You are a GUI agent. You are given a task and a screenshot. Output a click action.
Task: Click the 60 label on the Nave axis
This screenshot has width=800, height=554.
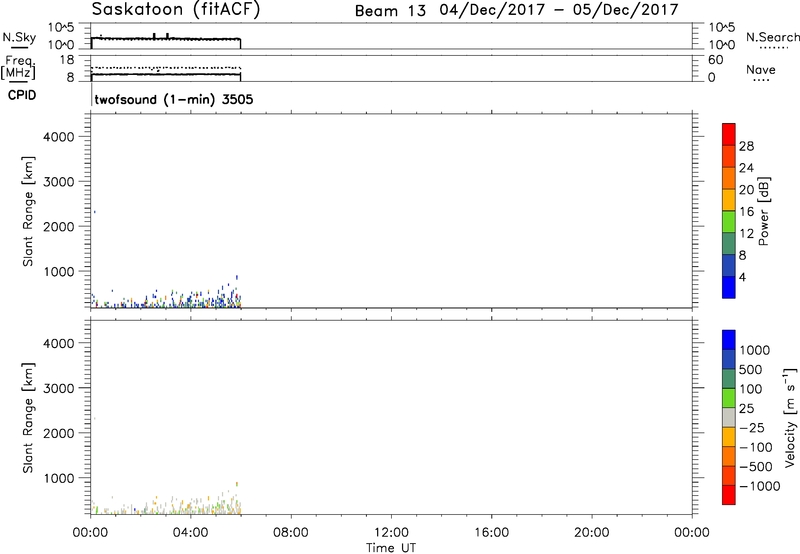point(715,60)
